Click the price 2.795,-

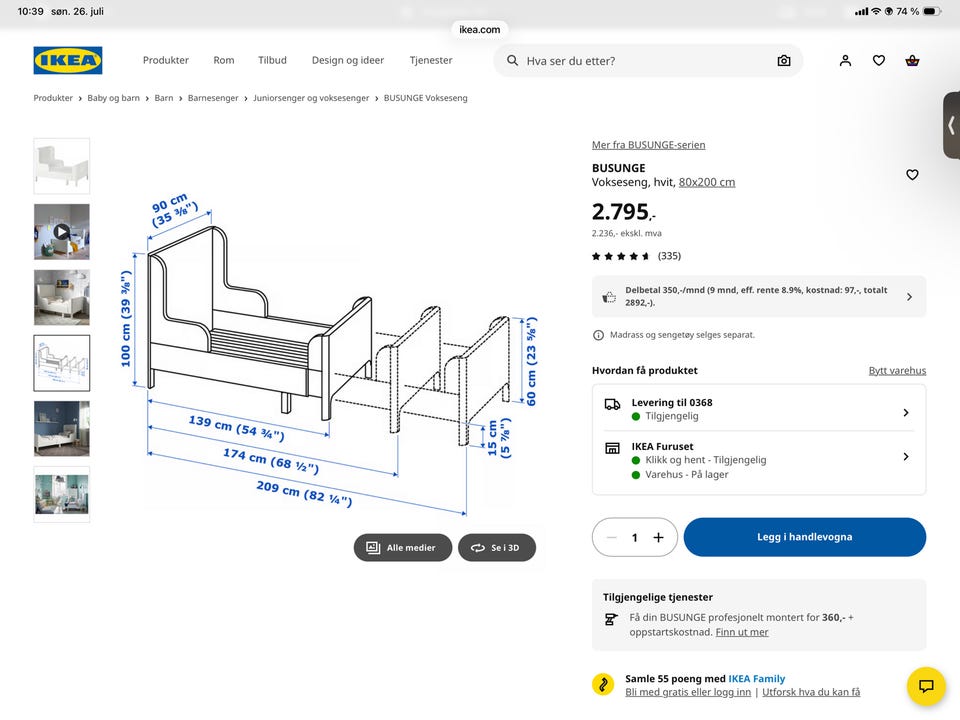(623, 212)
